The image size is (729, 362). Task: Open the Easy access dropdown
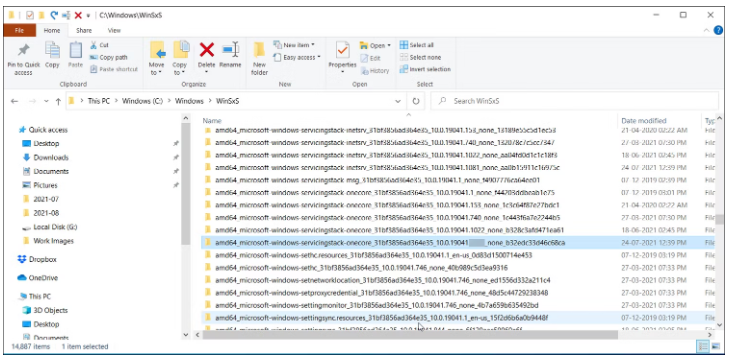[x=297, y=57]
